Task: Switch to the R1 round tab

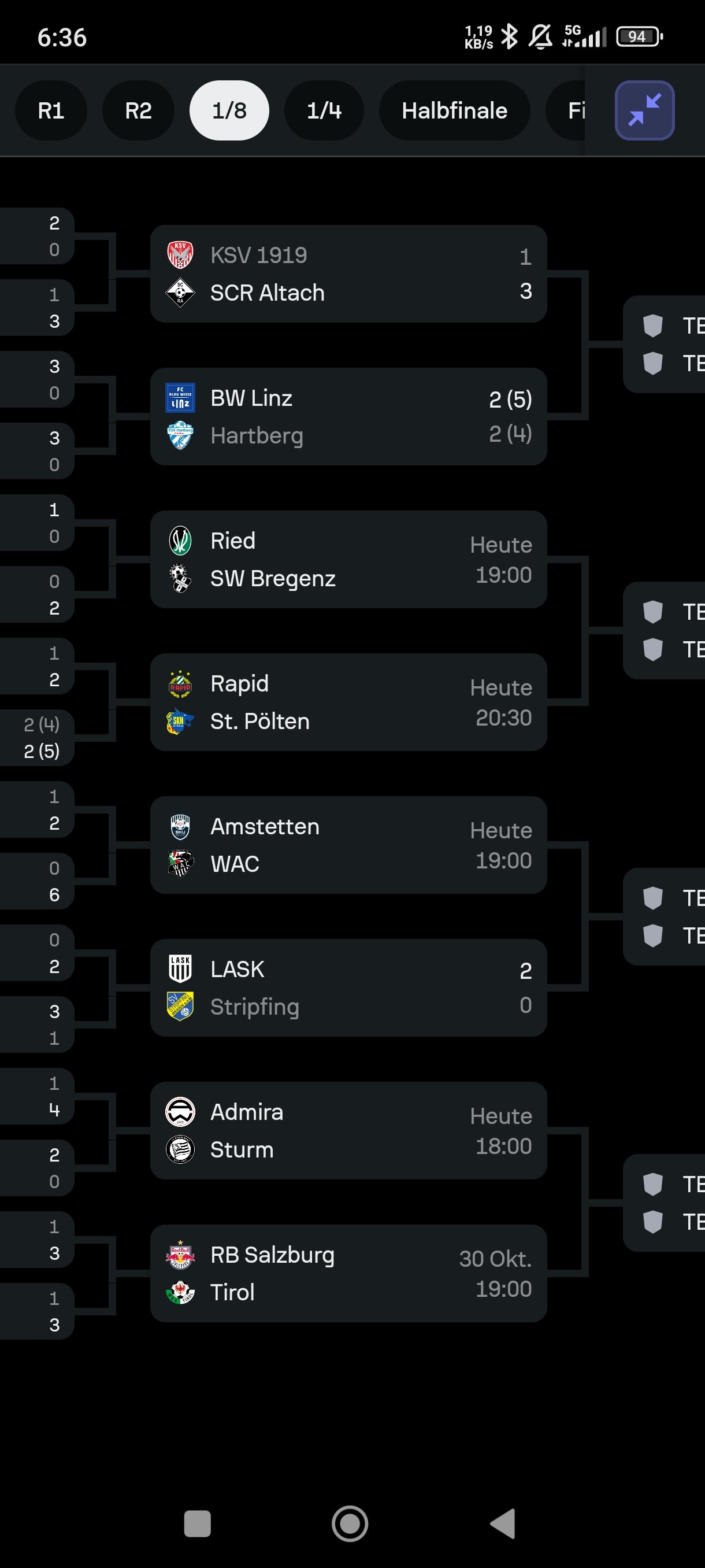Action: 51,110
